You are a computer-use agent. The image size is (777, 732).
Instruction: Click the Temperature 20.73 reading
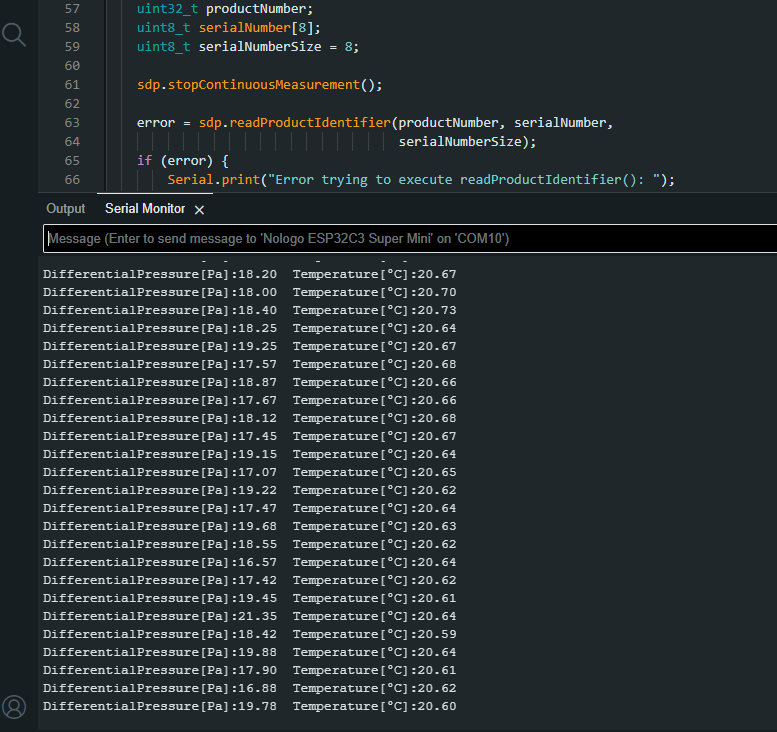[374, 310]
